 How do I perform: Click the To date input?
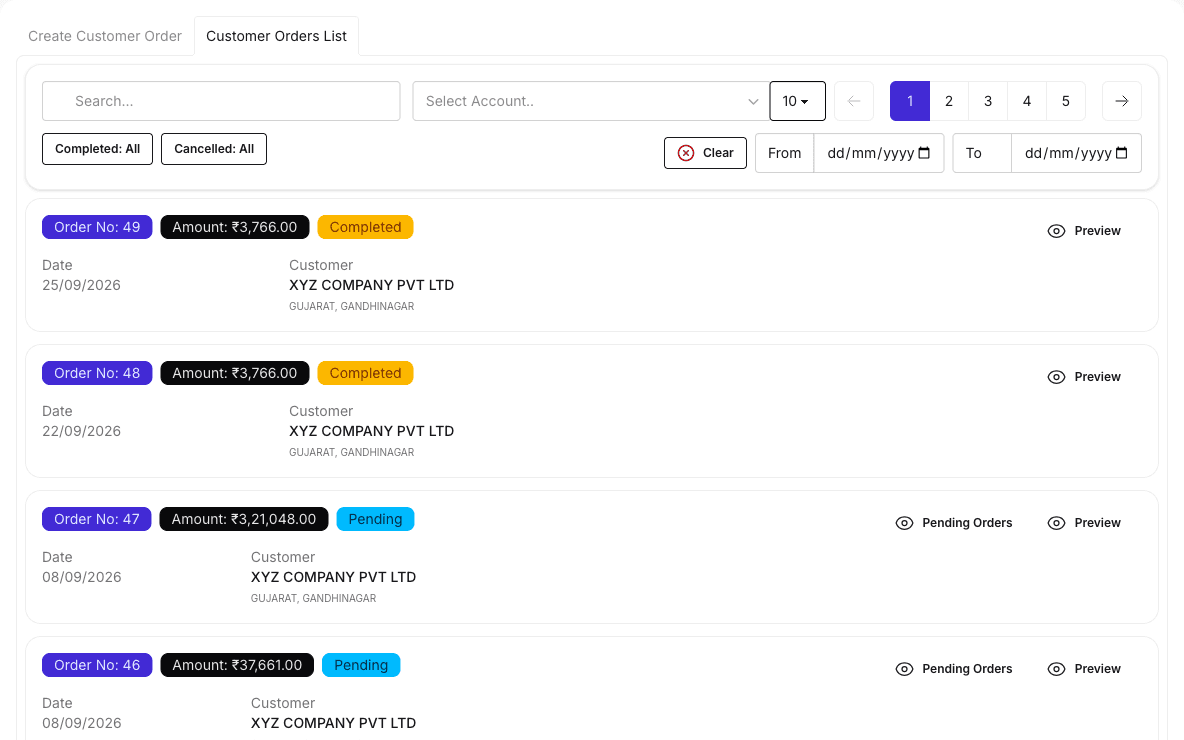click(1076, 153)
